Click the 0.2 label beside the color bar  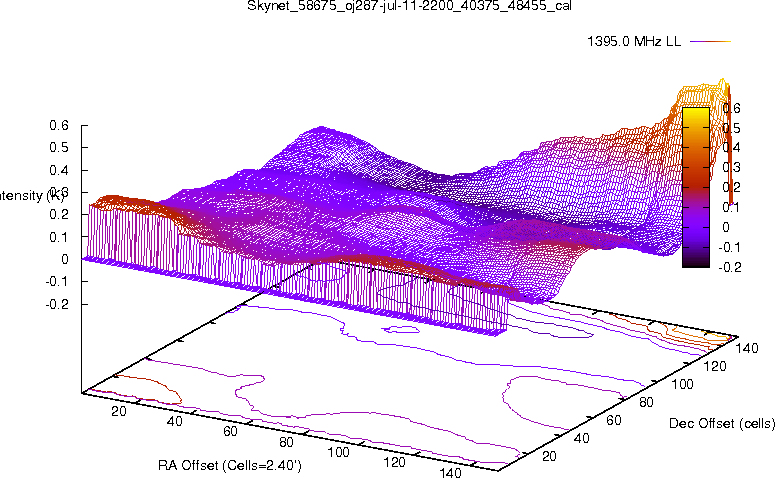pos(732,187)
